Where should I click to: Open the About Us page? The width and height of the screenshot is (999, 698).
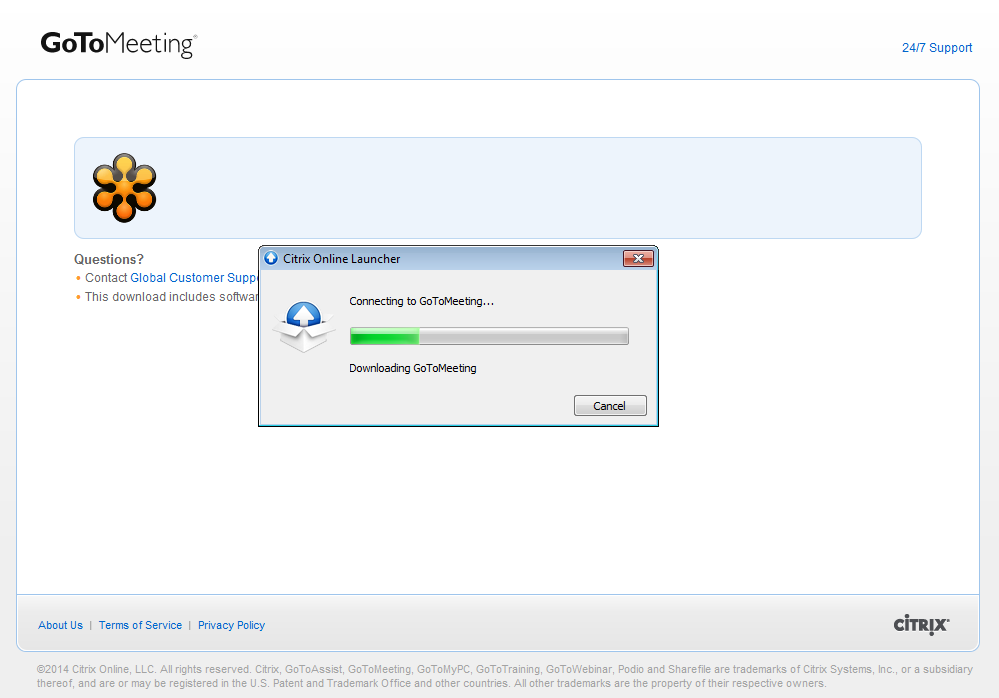[60, 625]
